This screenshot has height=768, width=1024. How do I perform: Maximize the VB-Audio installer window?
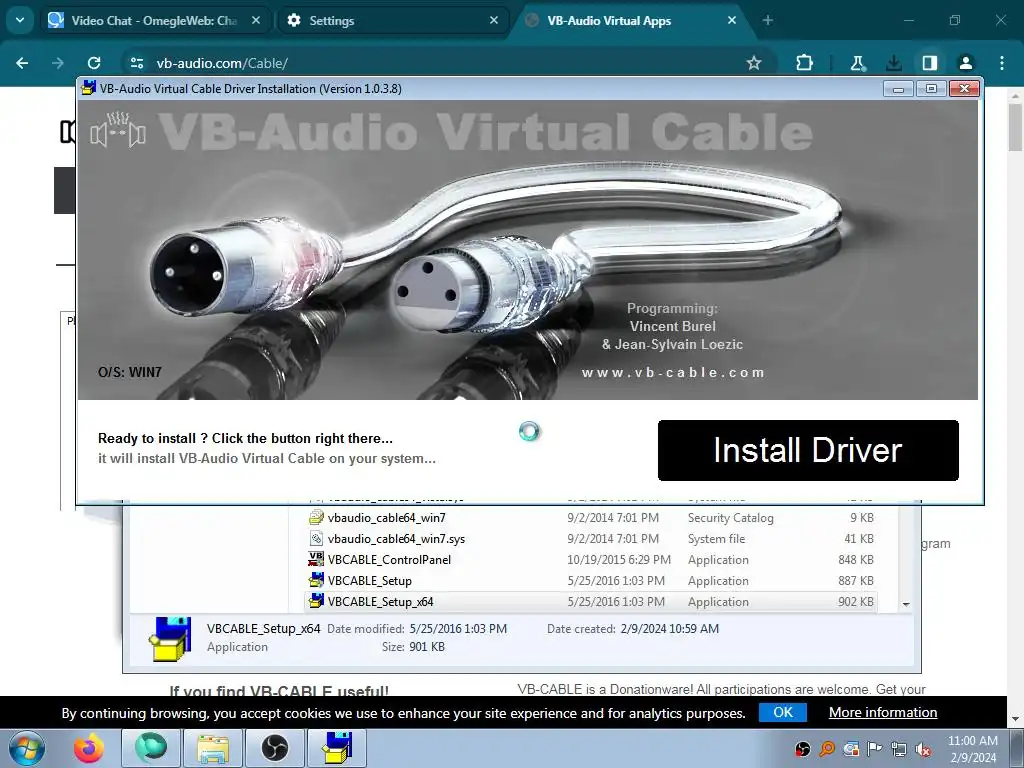(x=931, y=88)
